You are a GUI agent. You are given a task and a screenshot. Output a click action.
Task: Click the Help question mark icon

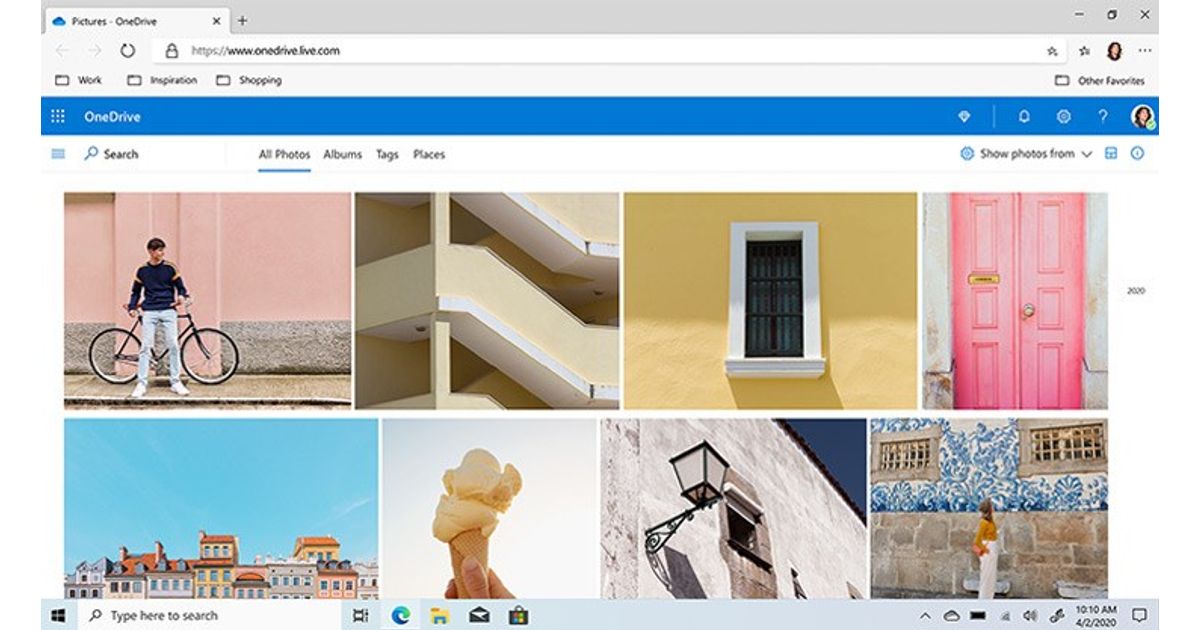[1102, 117]
